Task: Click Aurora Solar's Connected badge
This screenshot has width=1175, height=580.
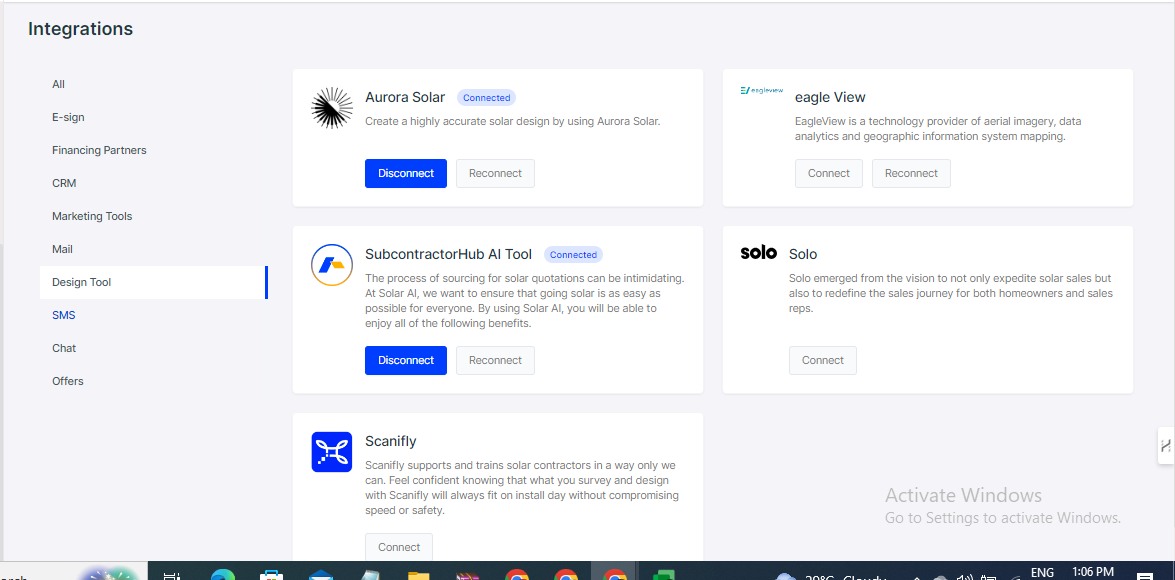Action: pos(486,98)
